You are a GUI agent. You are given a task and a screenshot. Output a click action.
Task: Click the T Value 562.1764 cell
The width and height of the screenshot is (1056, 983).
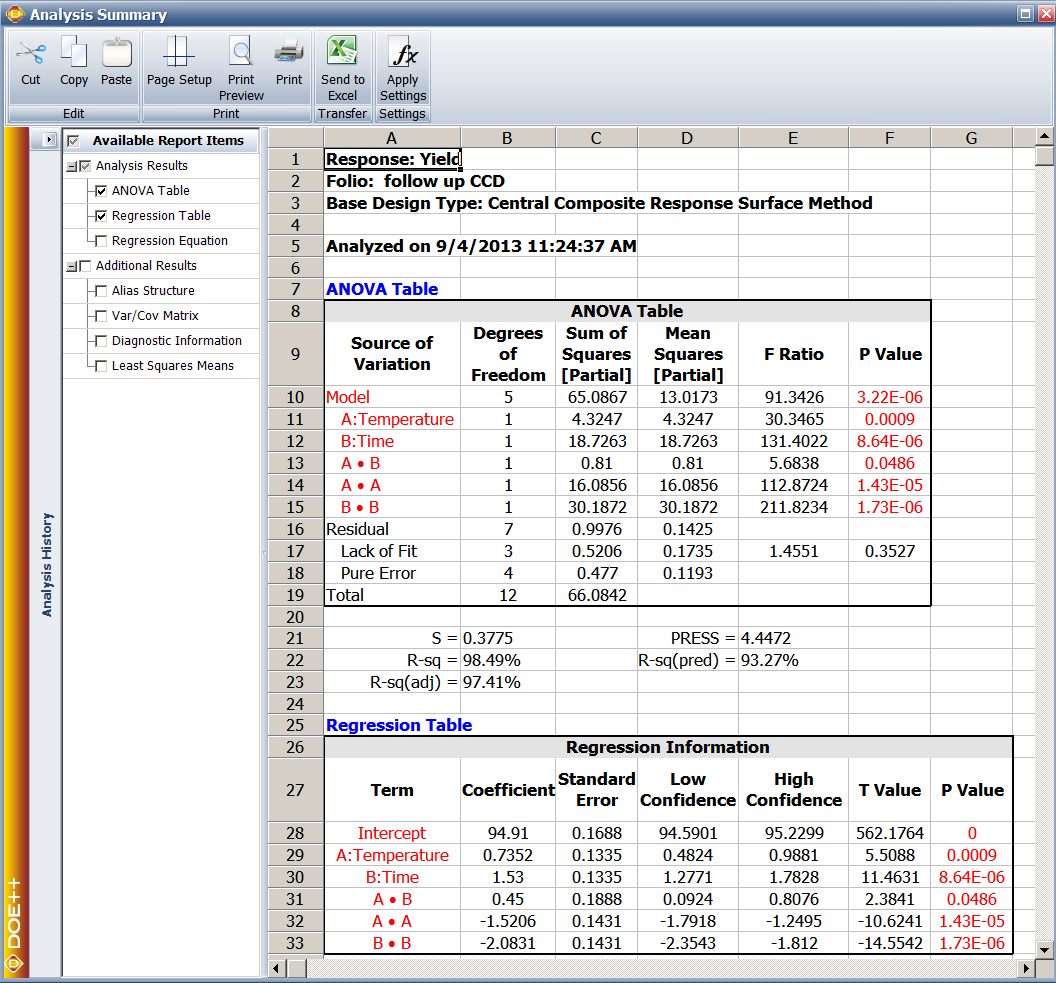coord(890,834)
